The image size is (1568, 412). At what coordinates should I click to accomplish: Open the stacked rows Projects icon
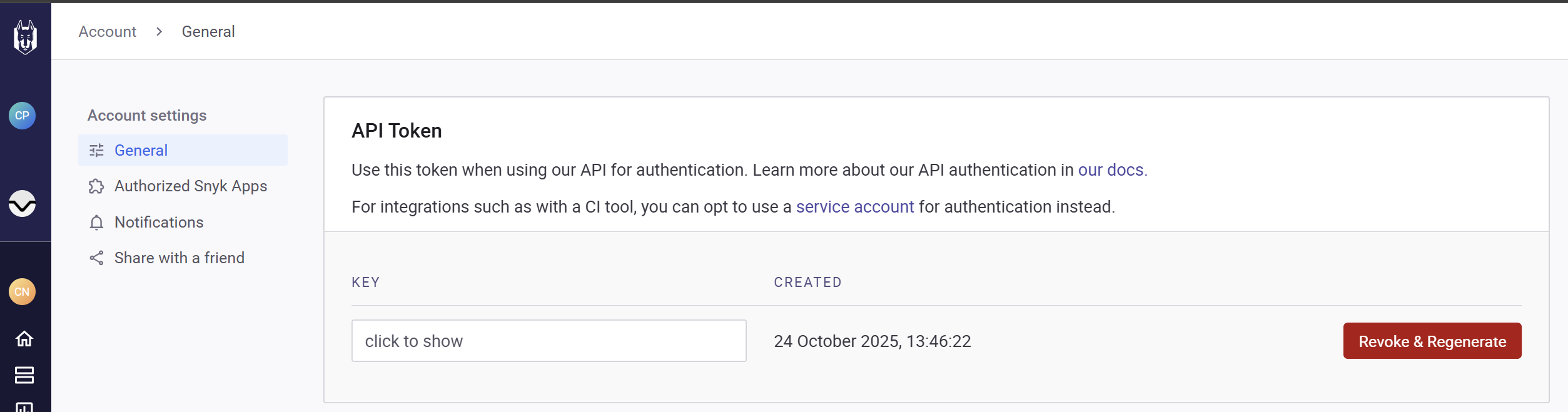(24, 375)
